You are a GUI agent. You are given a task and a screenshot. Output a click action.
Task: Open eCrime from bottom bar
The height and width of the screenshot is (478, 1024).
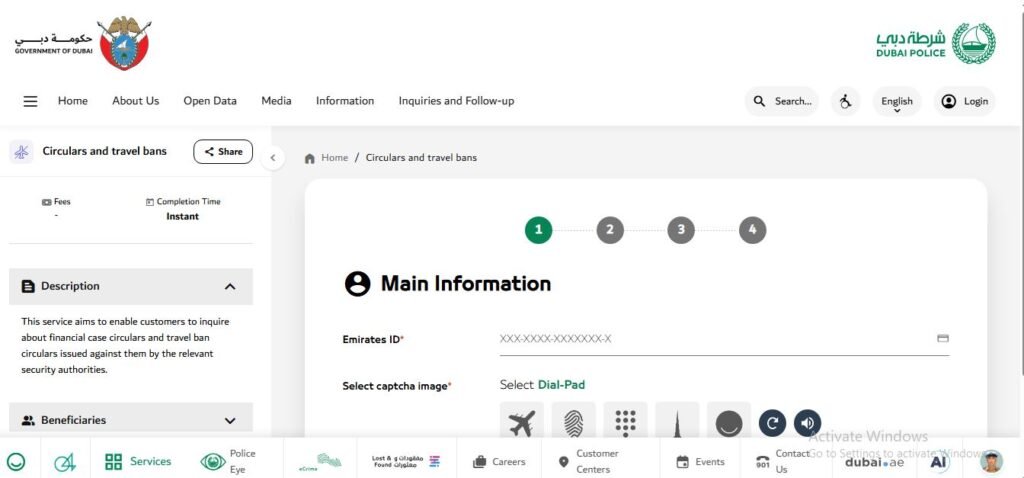(320, 461)
